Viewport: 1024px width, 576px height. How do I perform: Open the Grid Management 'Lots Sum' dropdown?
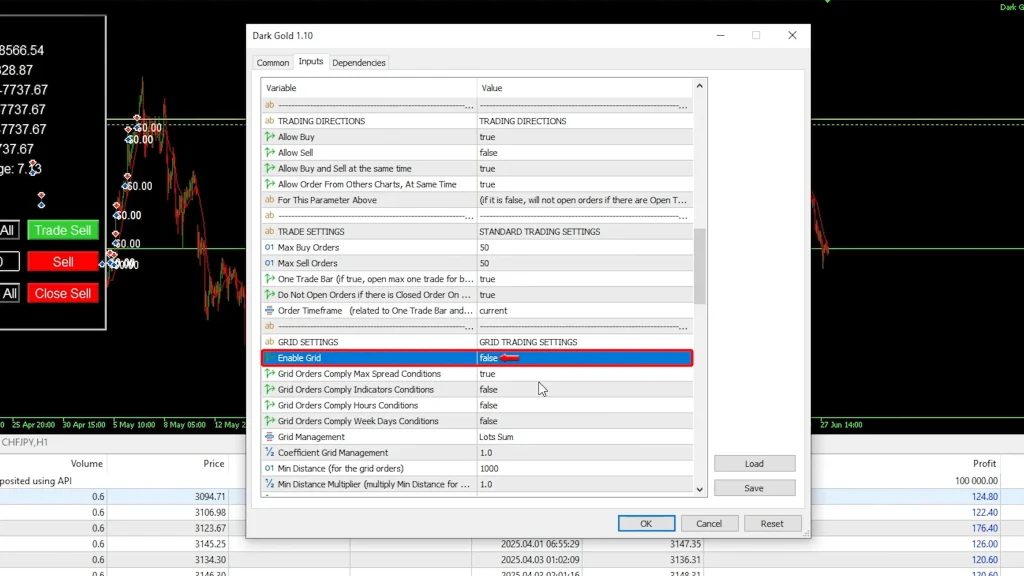pyautogui.click(x=583, y=437)
